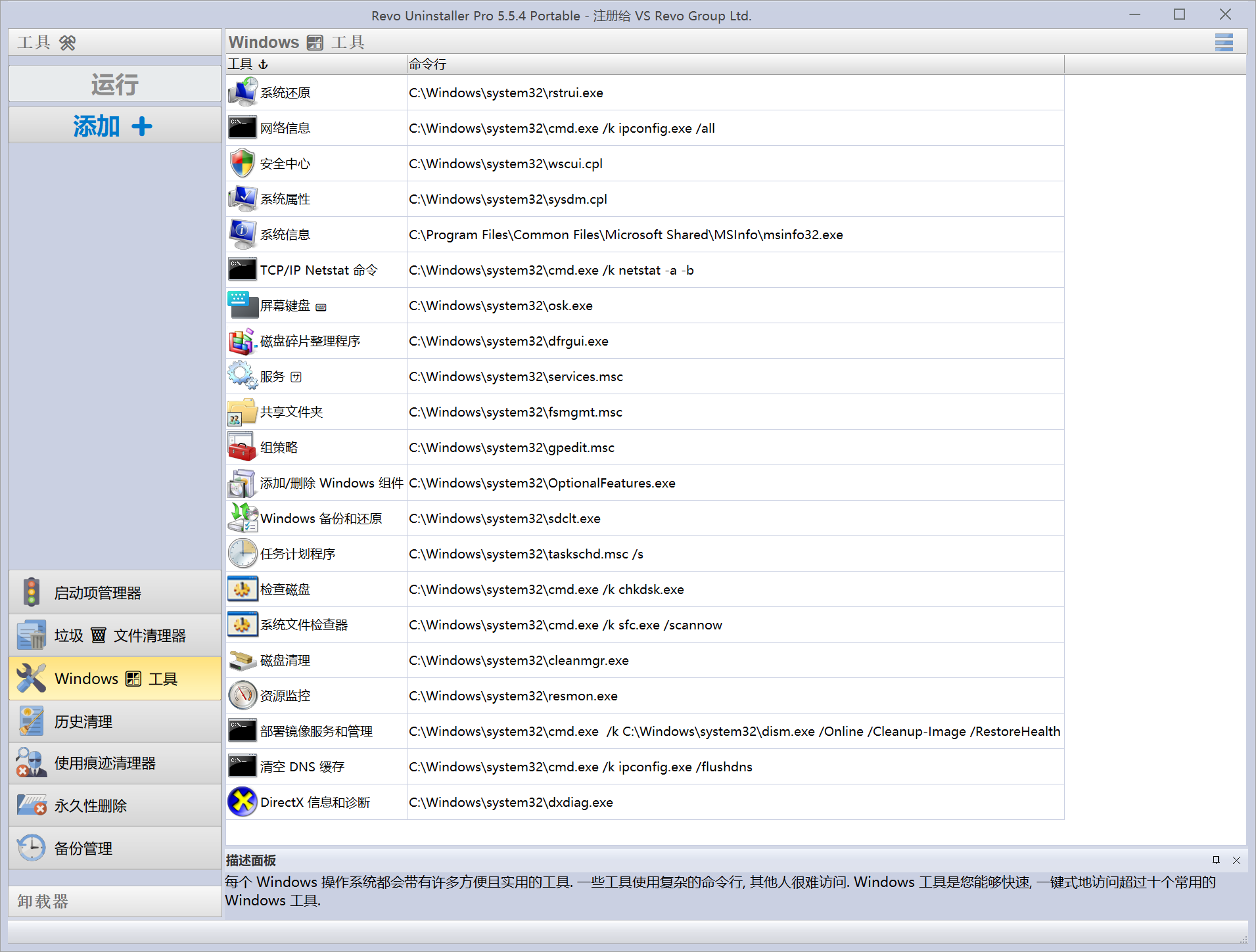
Task: Select the dism.exe RestoreHealth command cell
Action: (735, 731)
